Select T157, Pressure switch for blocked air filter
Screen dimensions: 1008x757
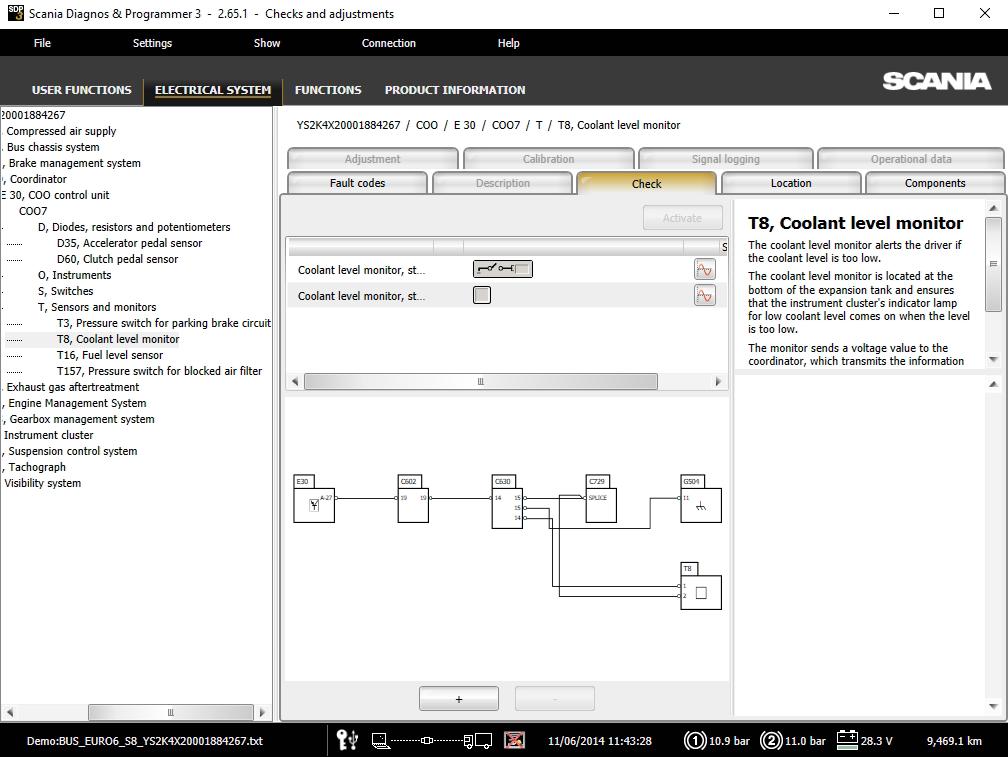click(159, 371)
